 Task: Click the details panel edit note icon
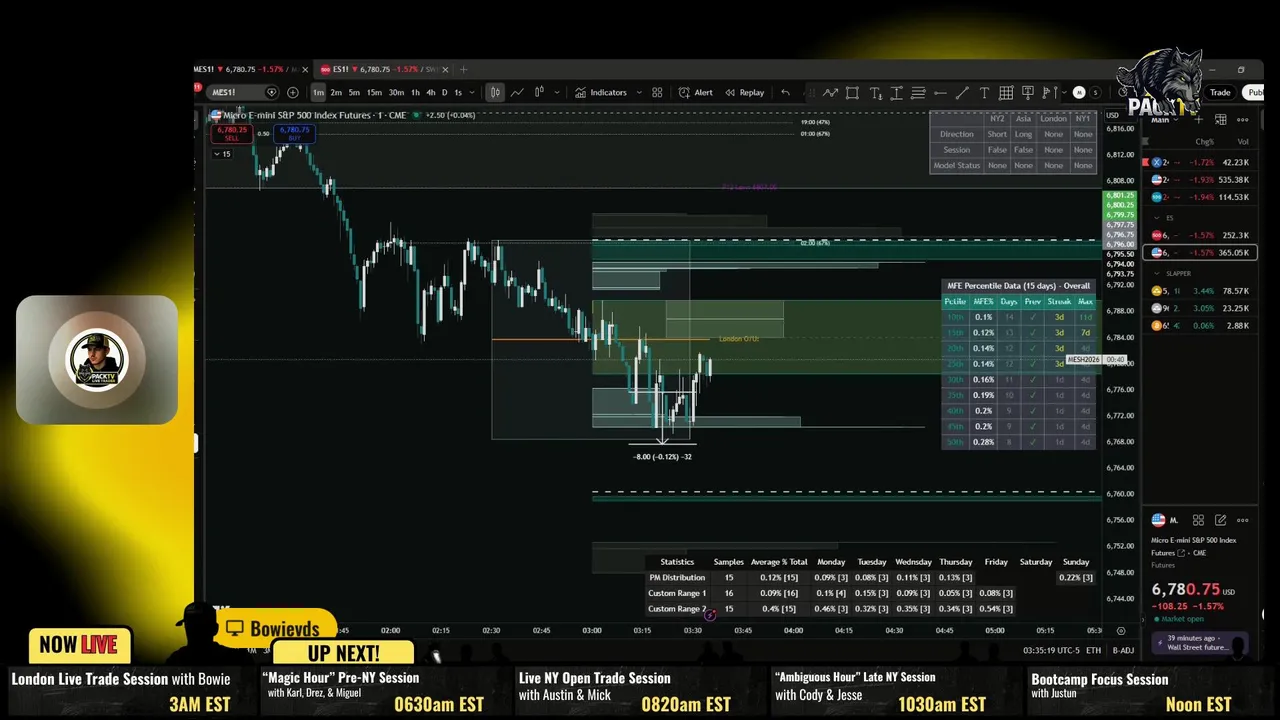(1220, 520)
